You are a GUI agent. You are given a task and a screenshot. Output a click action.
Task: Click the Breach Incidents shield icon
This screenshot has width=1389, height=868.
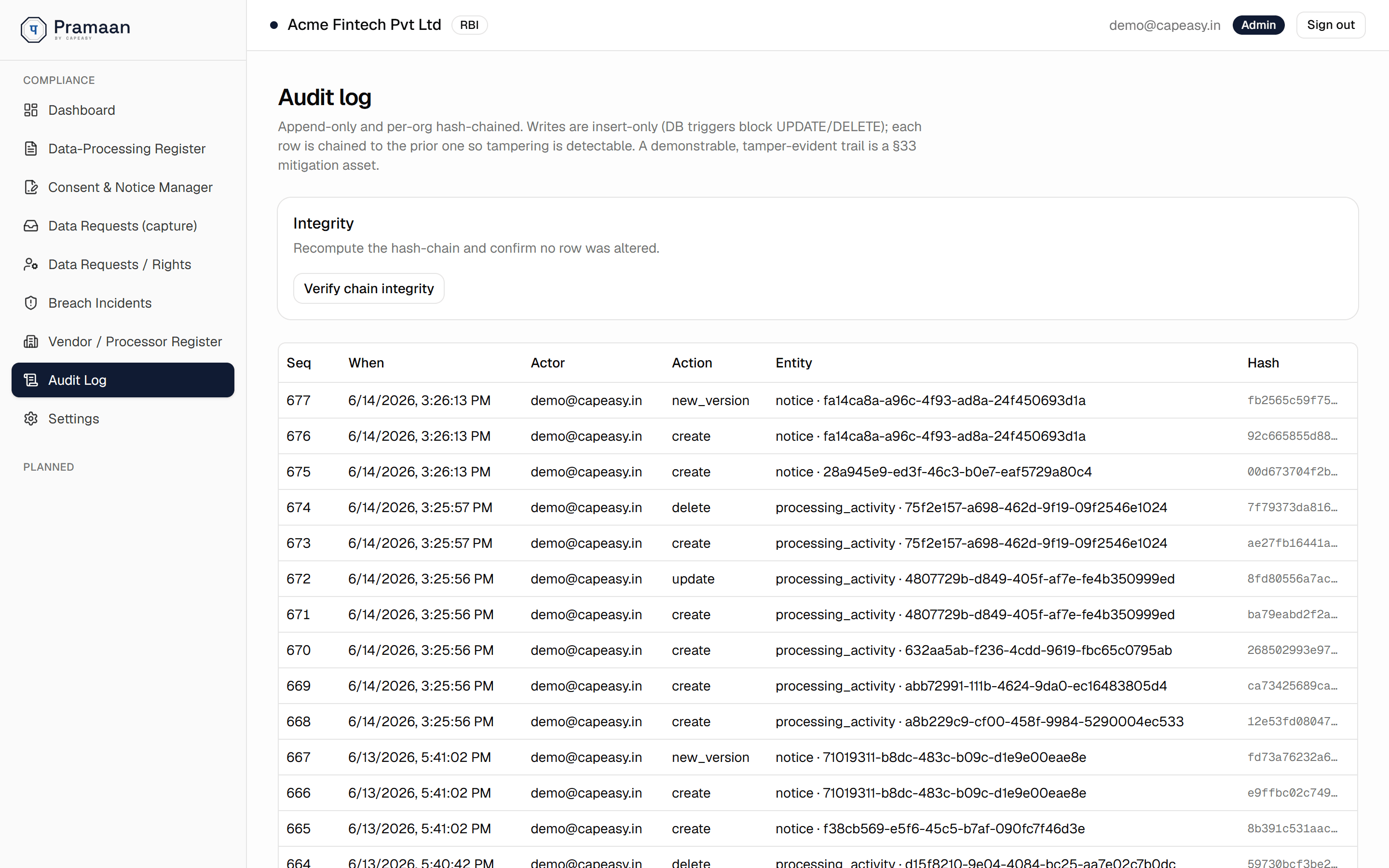click(31, 302)
